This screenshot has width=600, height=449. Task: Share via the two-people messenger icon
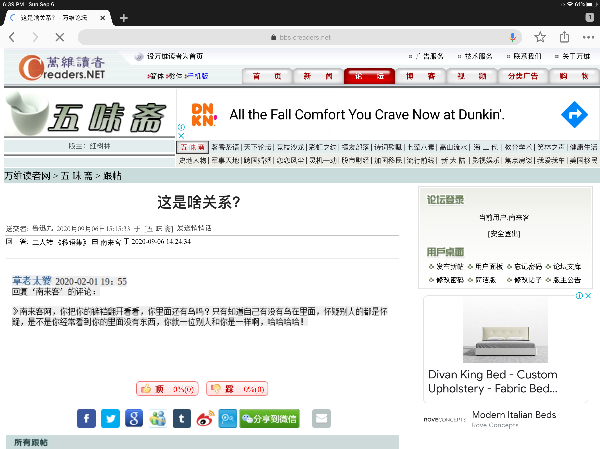(x=158, y=418)
